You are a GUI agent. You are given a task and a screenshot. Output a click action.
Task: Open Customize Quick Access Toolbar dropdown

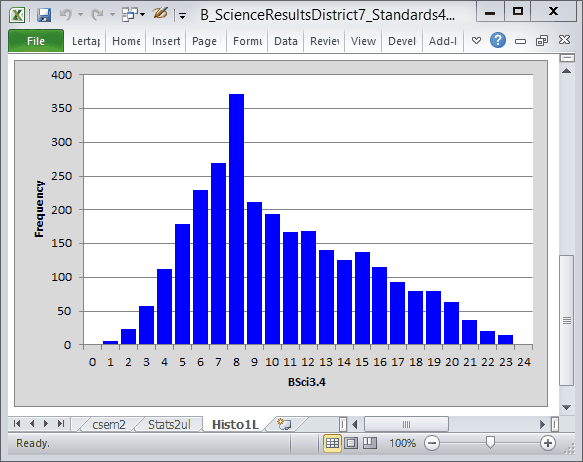(182, 16)
